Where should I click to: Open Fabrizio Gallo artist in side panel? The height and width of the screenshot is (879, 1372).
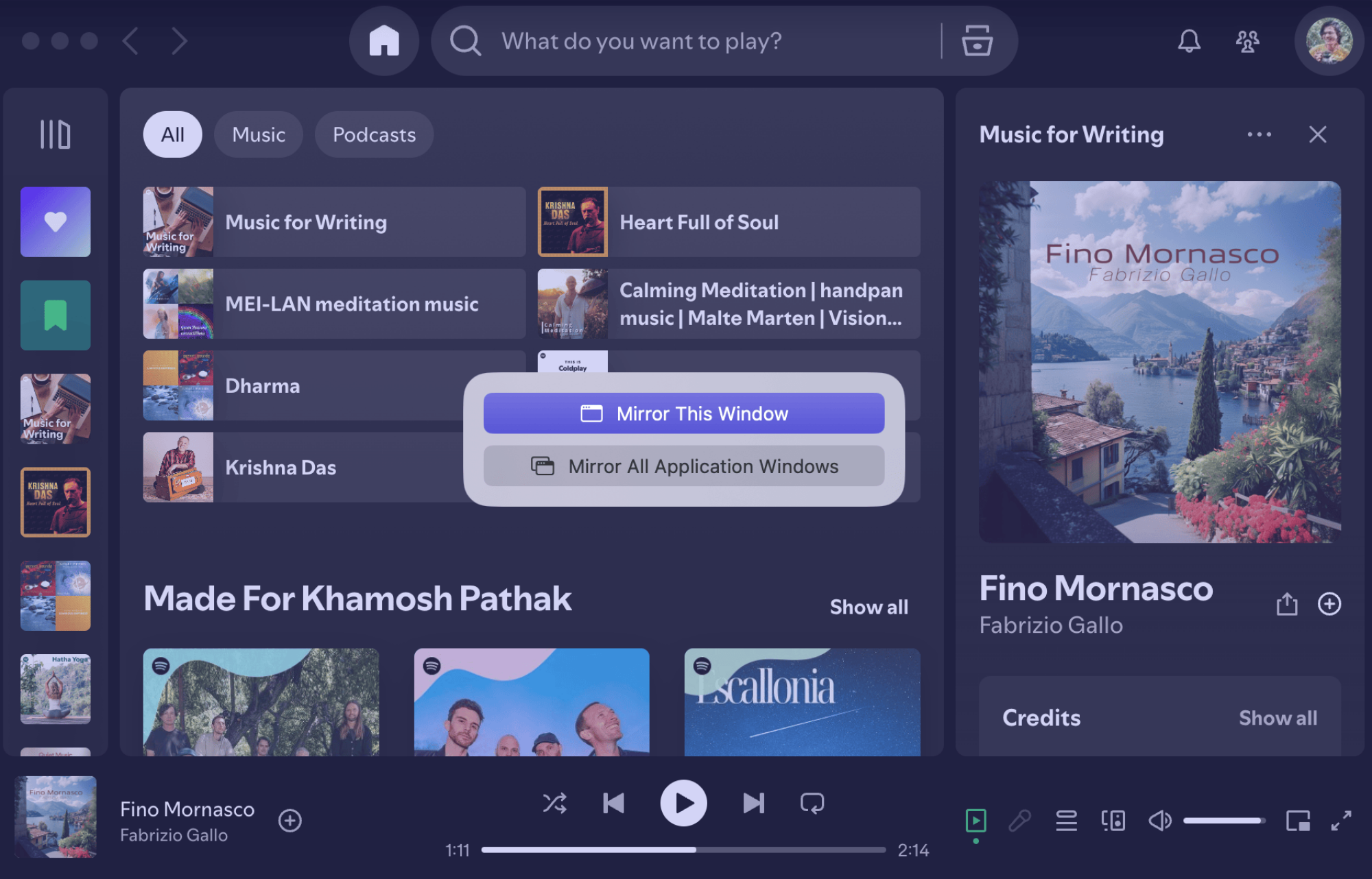[x=1051, y=625]
